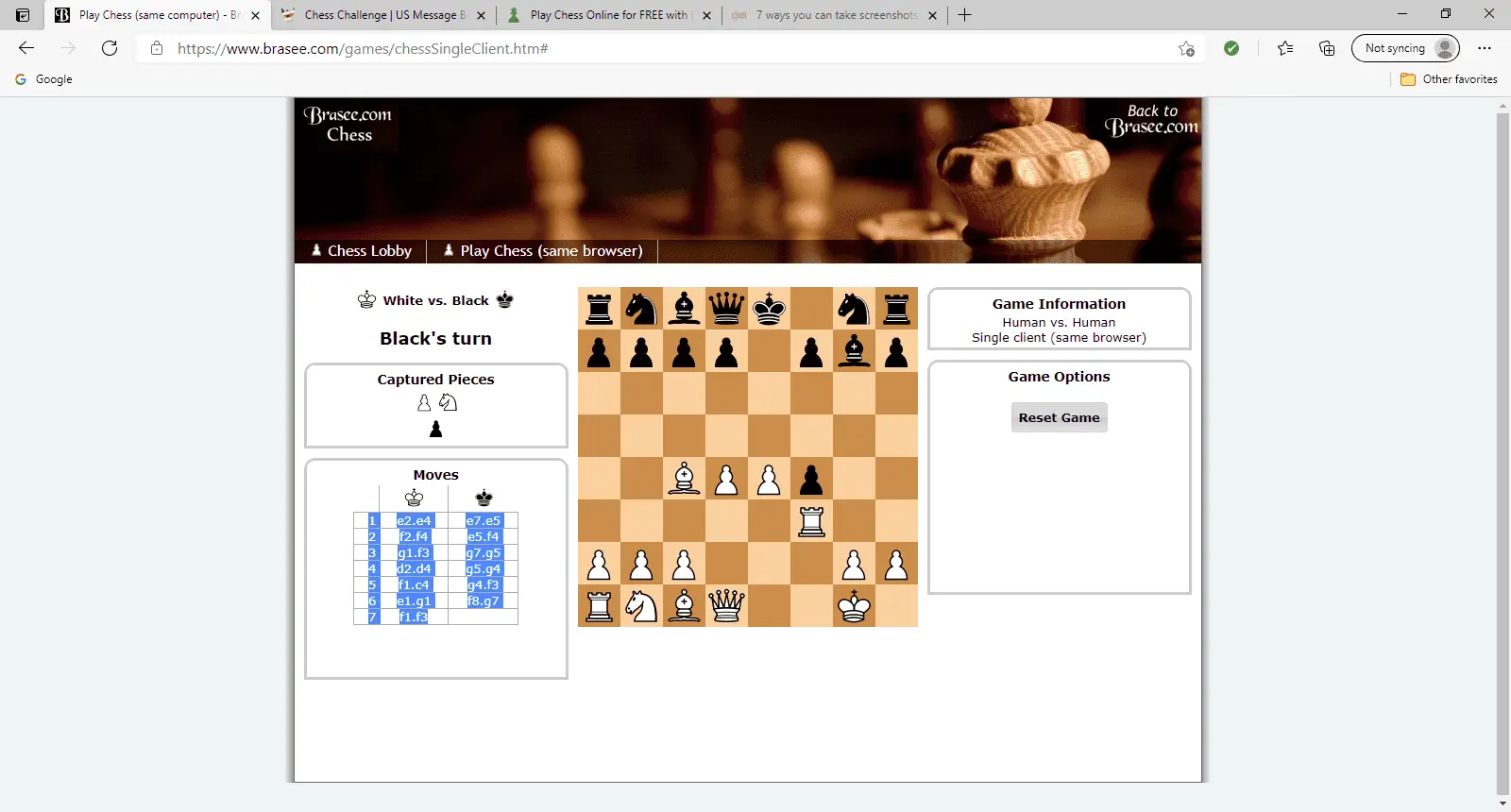Click white king icon in Moves header
This screenshot has width=1511, height=812.
tap(414, 498)
